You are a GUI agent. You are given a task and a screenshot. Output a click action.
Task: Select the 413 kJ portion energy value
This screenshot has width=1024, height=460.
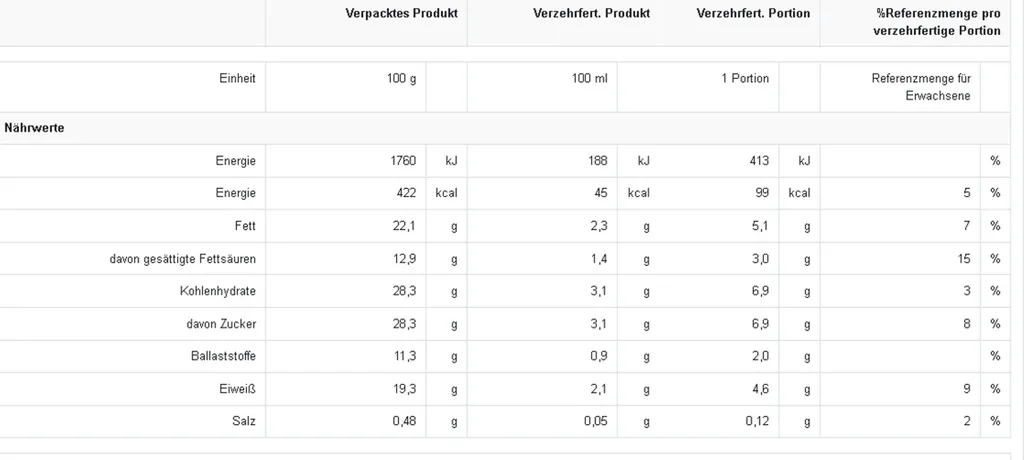[759, 161]
